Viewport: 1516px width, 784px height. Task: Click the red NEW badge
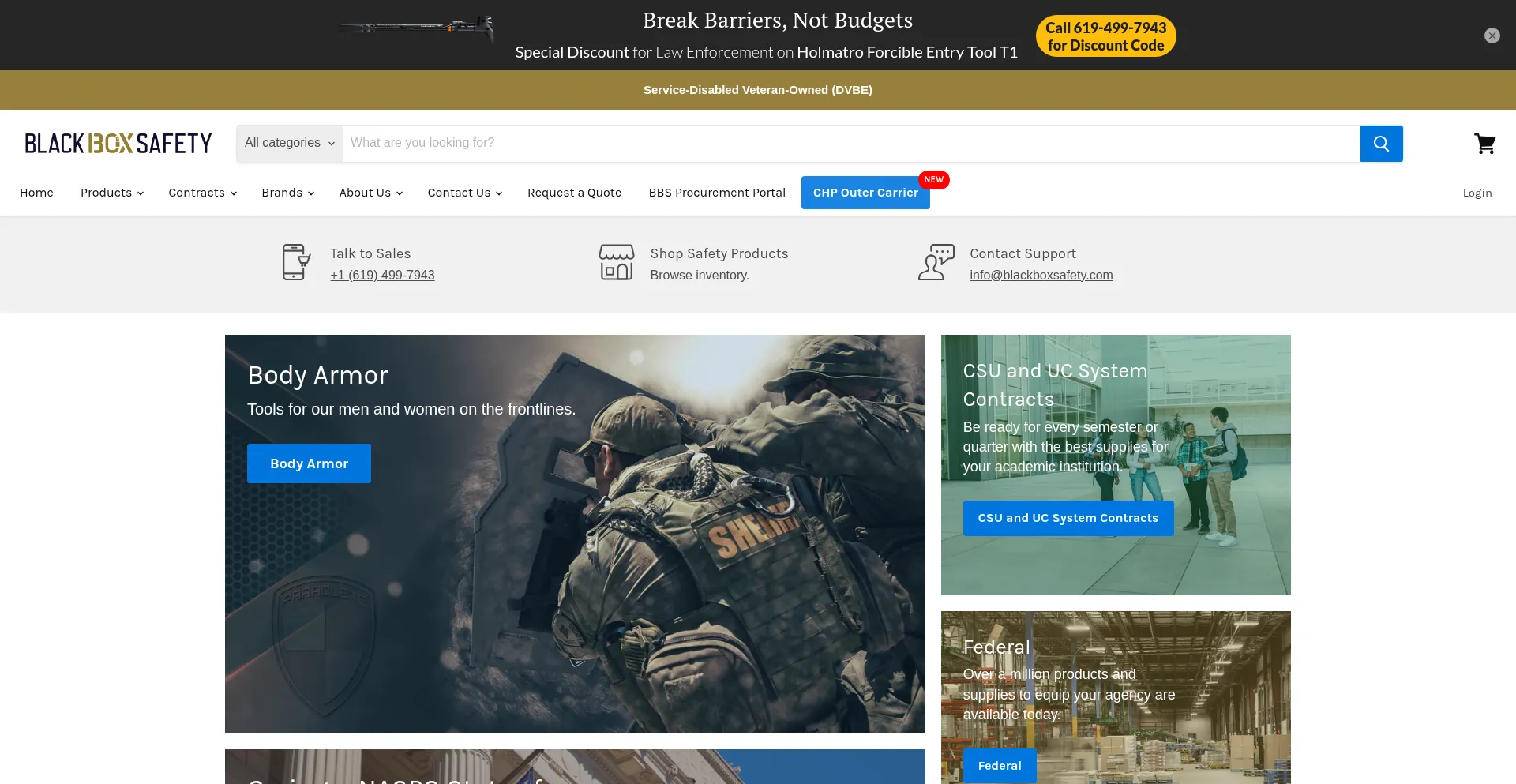tap(934, 180)
